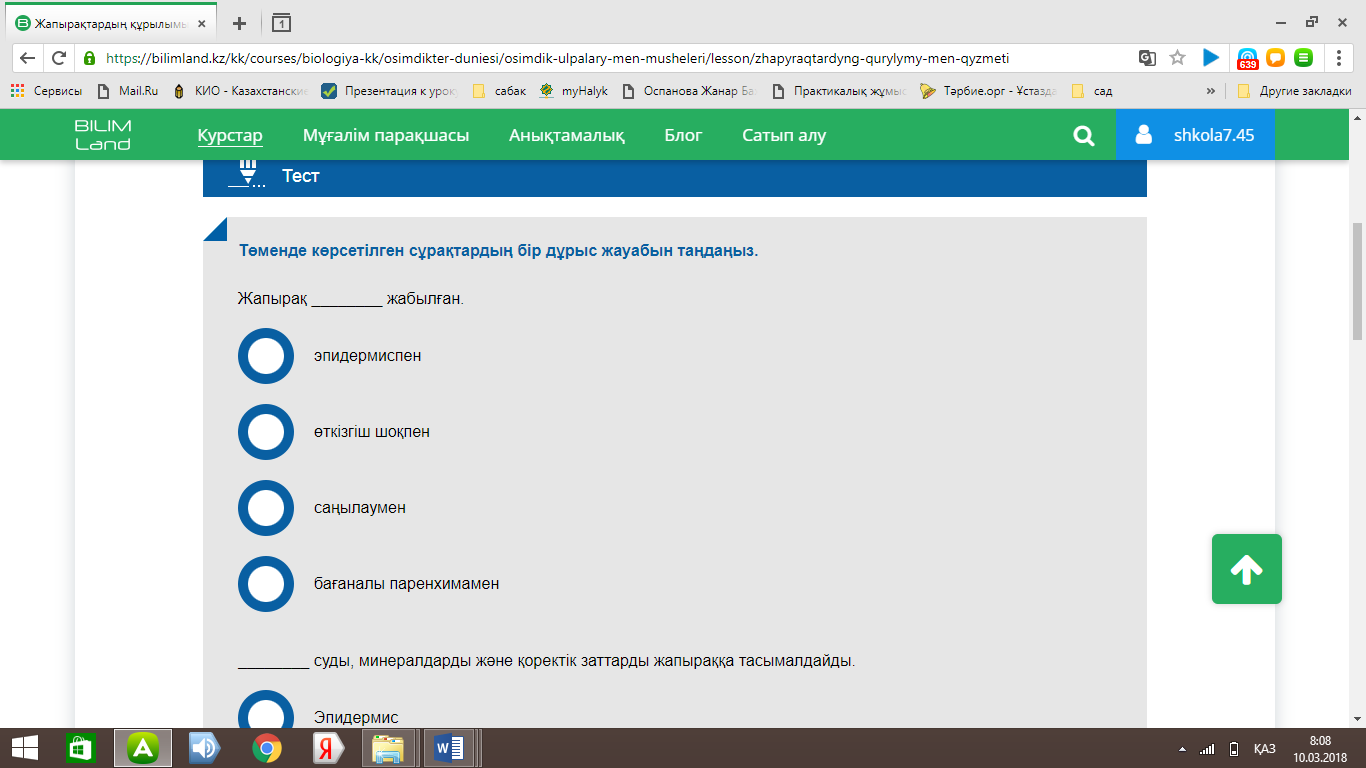Click the BILIM Land logo
Screen dimensions: 1366x768
(102, 135)
